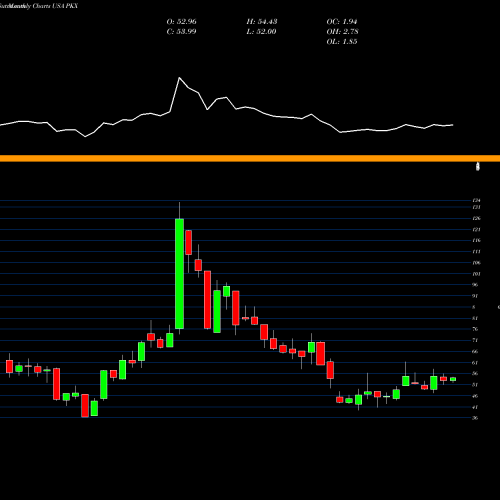This screenshot has width=500, height=500.
Task: Click the '46' price axis label
Action: 475,396
